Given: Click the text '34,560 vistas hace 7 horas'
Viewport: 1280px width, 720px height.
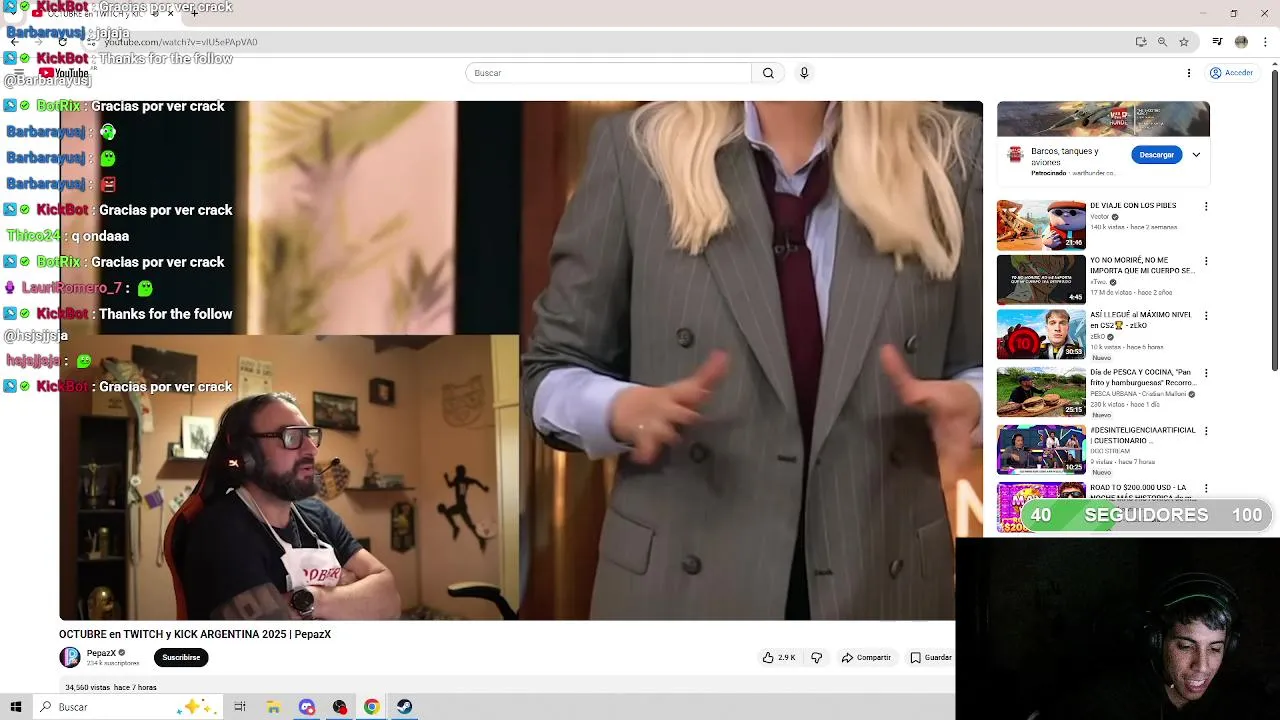Looking at the screenshot, I should pos(111,687).
